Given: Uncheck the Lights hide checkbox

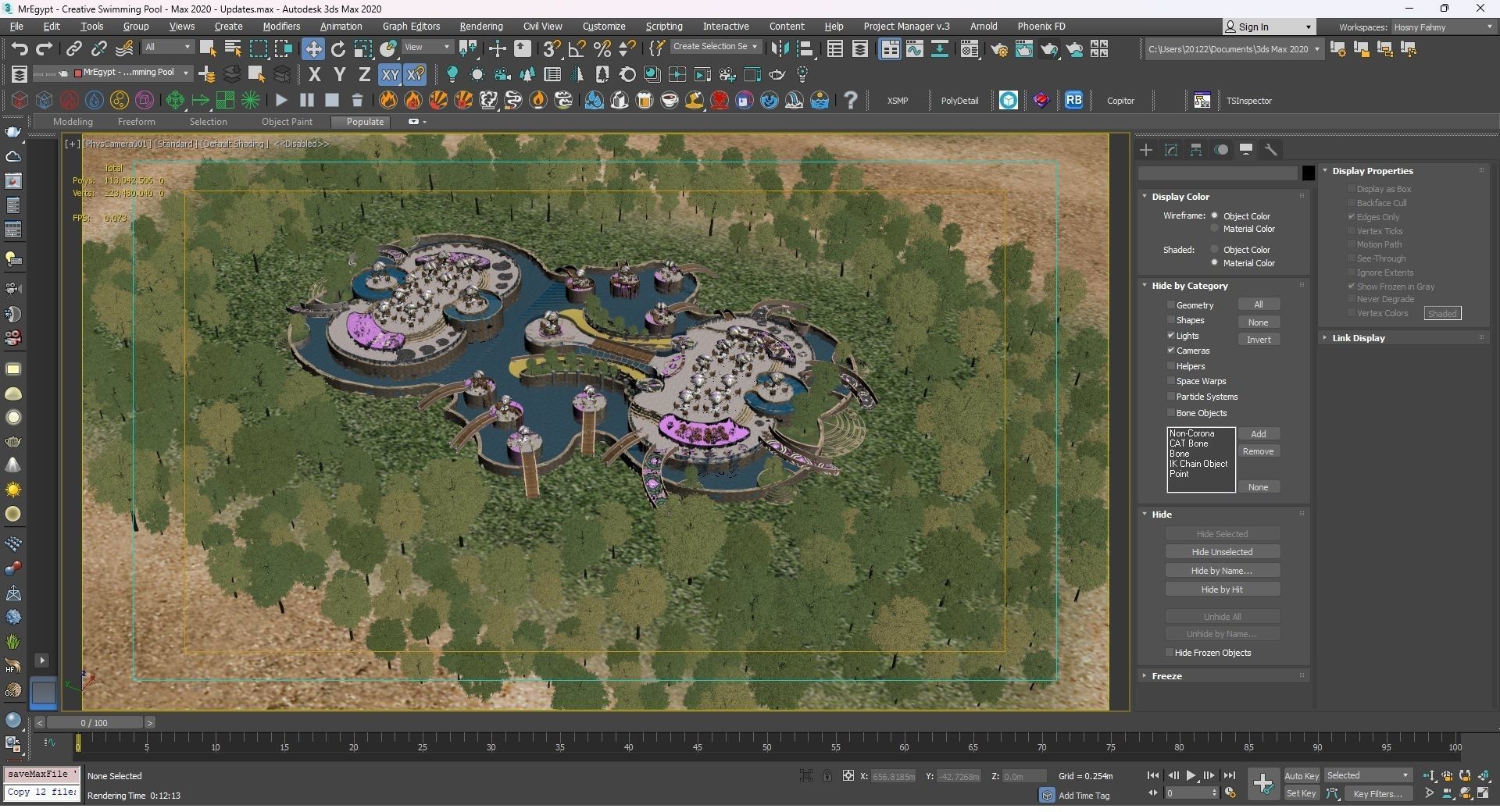Looking at the screenshot, I should [x=1171, y=335].
